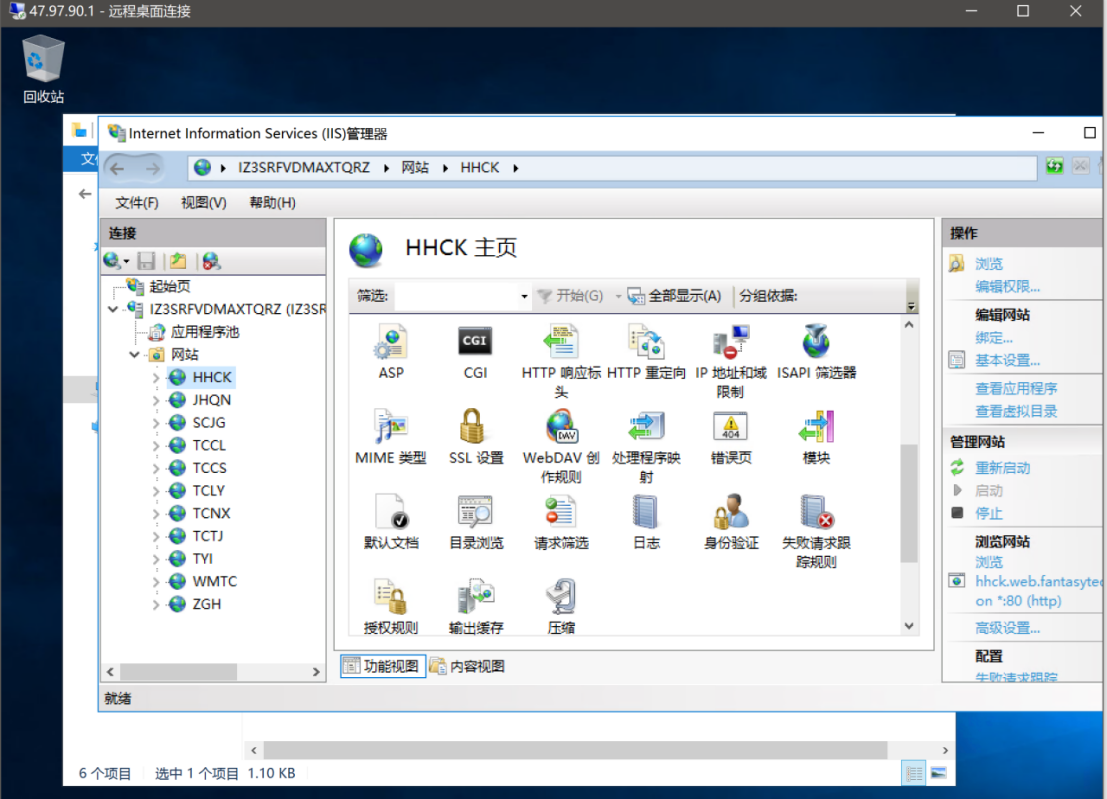Open the 默认文档 icon
The image size is (1107, 799).
(390, 513)
